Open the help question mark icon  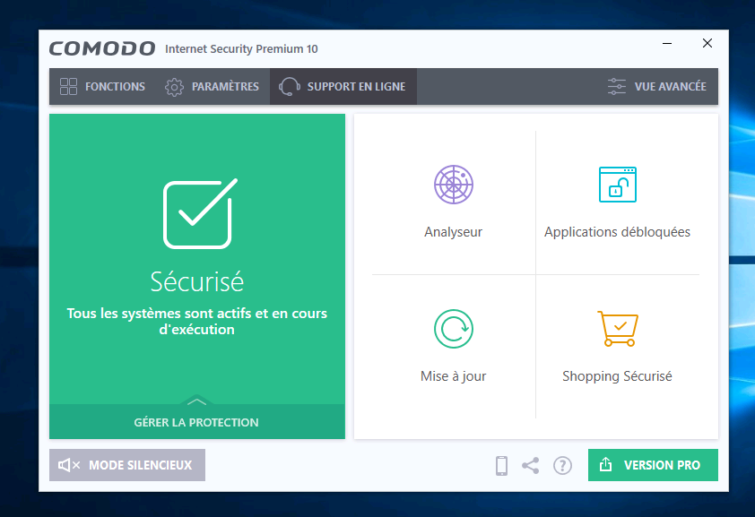tap(562, 465)
